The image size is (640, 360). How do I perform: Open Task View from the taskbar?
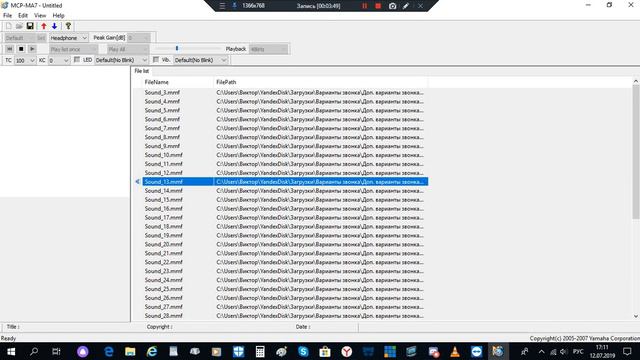click(x=56, y=351)
